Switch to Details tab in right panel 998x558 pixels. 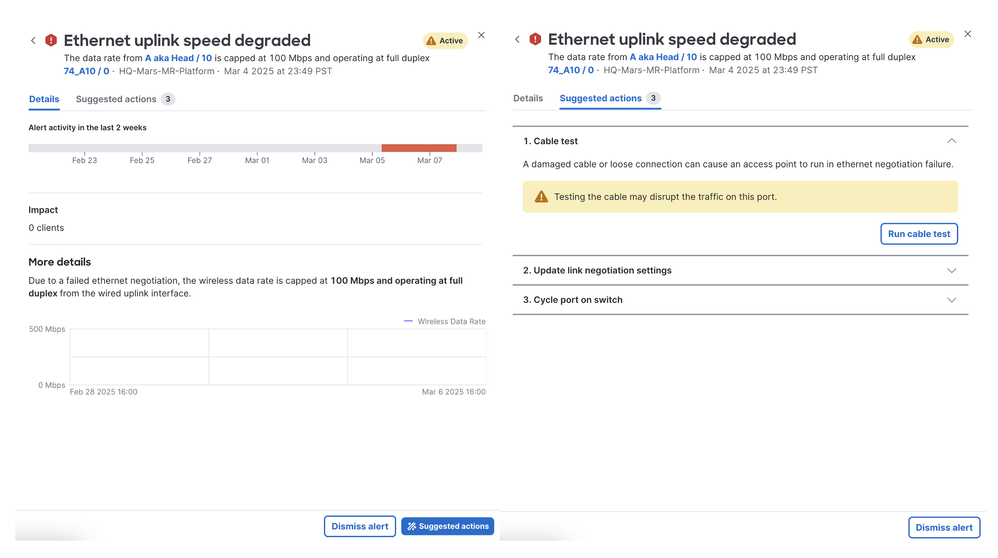point(528,99)
